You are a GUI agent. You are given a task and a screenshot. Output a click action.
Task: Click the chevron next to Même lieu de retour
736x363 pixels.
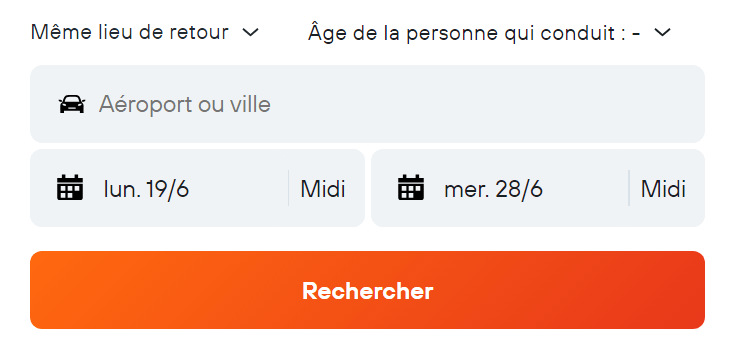click(251, 32)
